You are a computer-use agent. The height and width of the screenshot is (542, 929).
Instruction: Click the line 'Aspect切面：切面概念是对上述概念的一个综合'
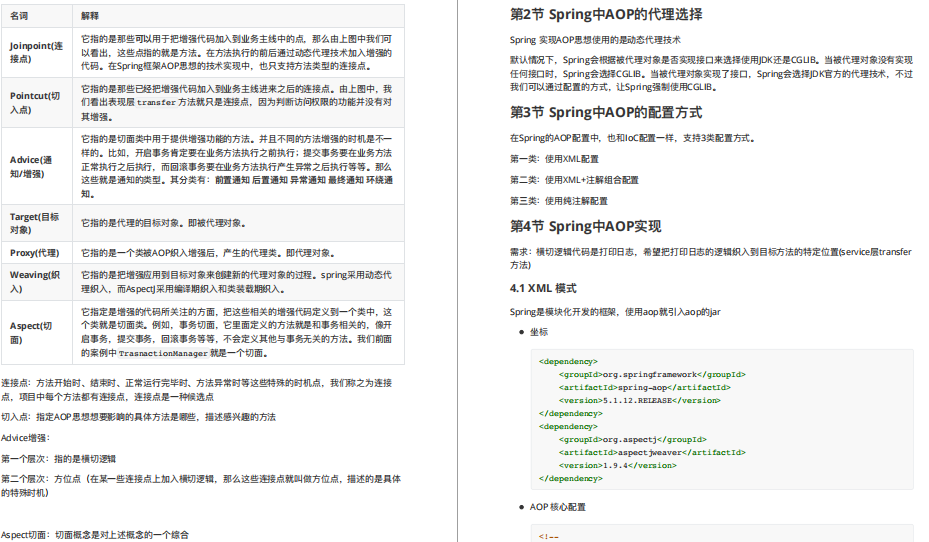click(95, 535)
